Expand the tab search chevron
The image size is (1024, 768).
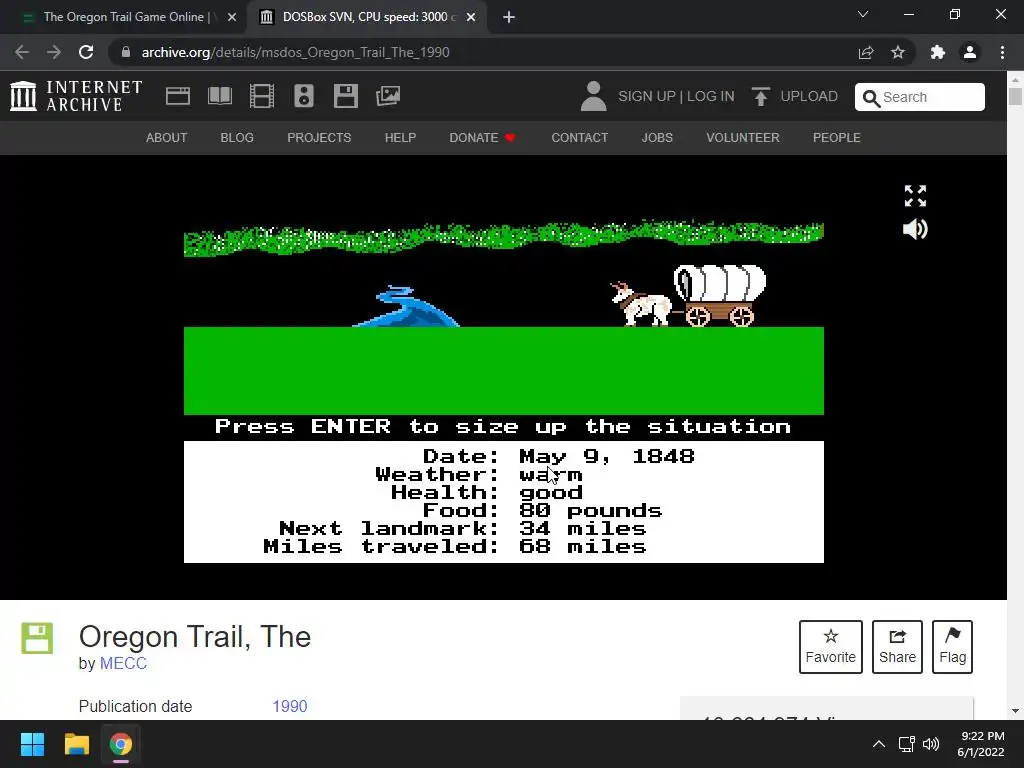point(863,14)
